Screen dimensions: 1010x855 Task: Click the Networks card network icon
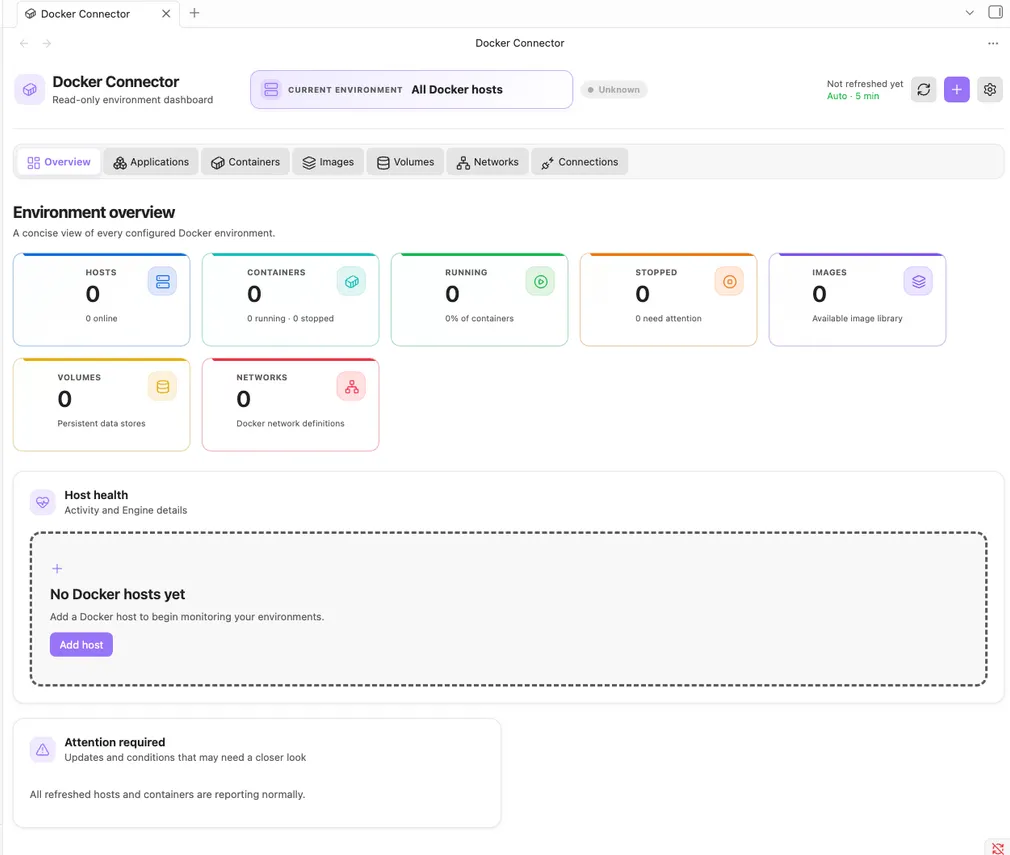351,387
